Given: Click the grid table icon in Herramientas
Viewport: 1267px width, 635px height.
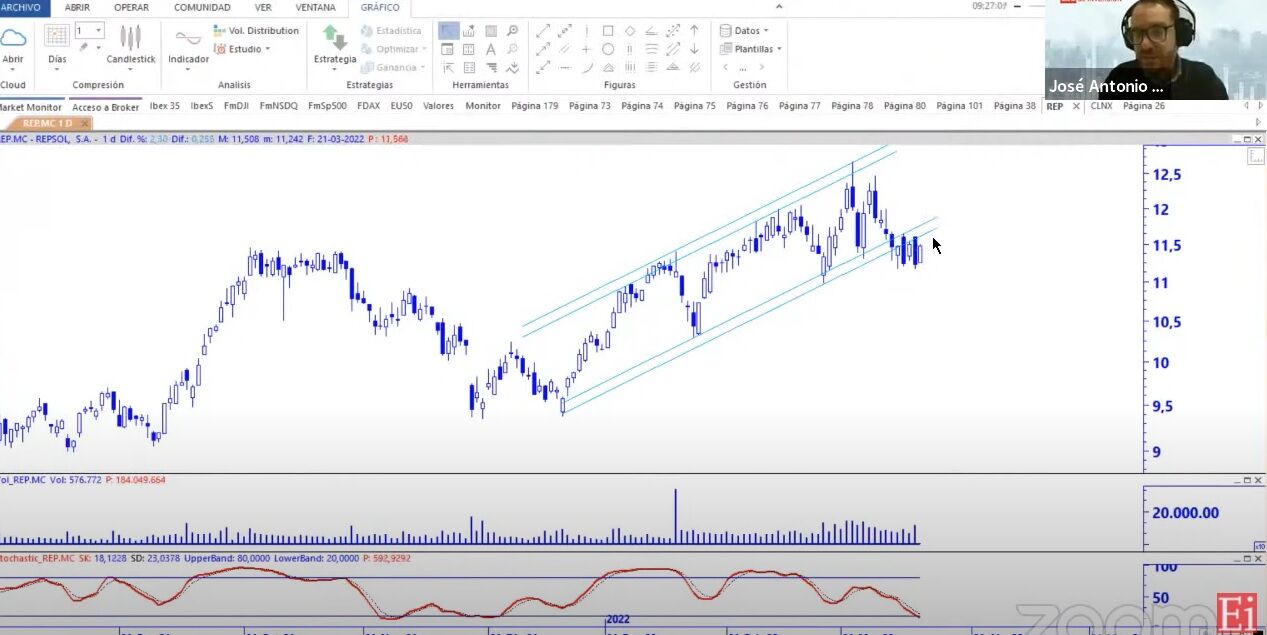Looking at the screenshot, I should pos(469,49).
